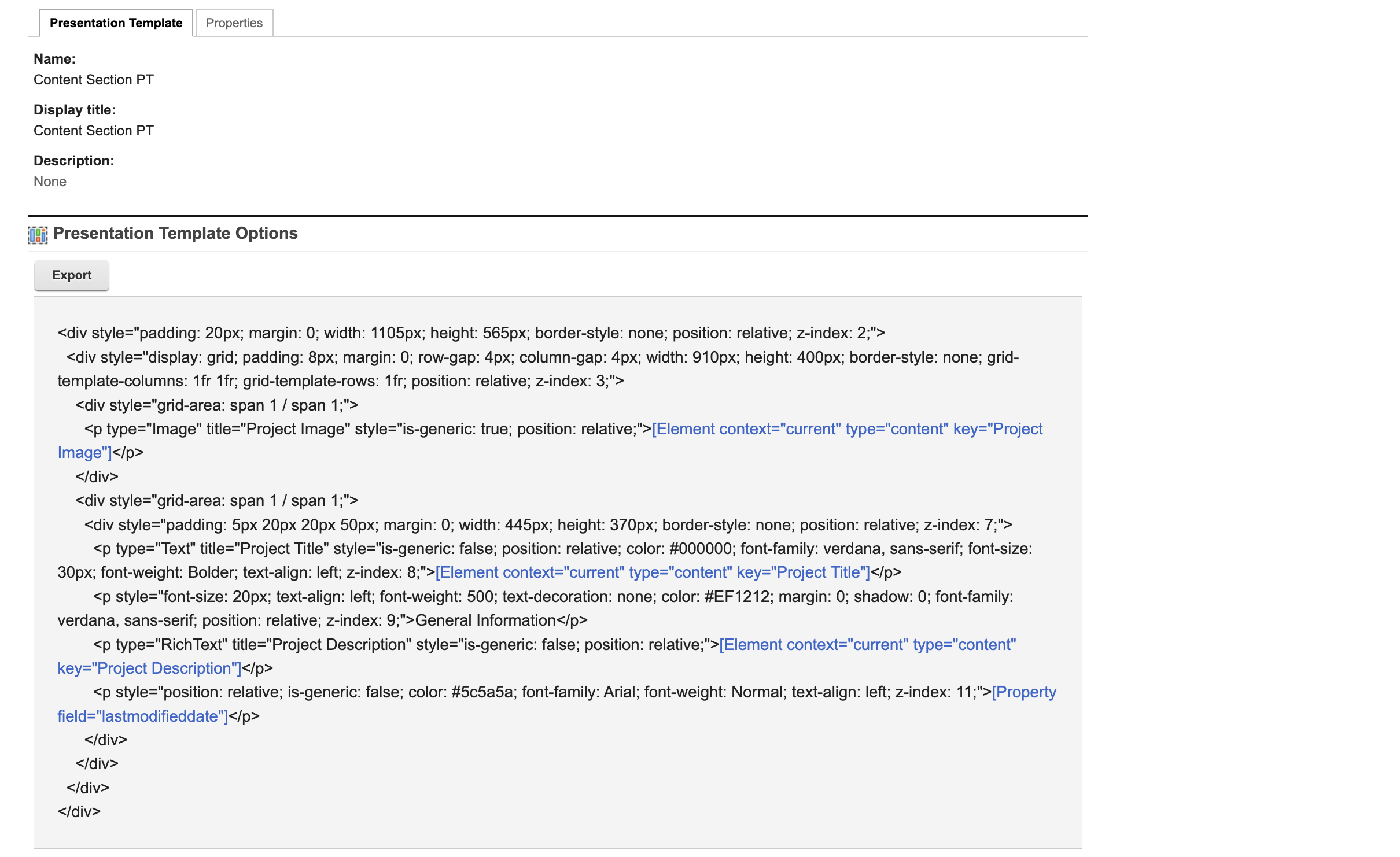Viewport: 1400px width, 857px height.
Task: Click the General Information paragraph text
Action: [485, 620]
